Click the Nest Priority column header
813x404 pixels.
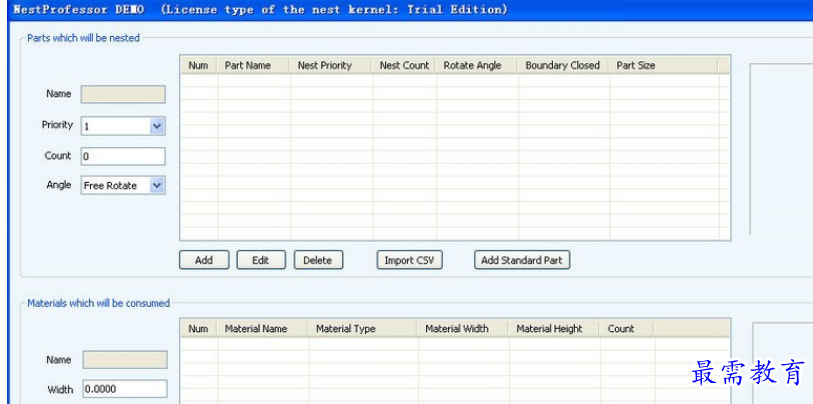tap(331, 65)
